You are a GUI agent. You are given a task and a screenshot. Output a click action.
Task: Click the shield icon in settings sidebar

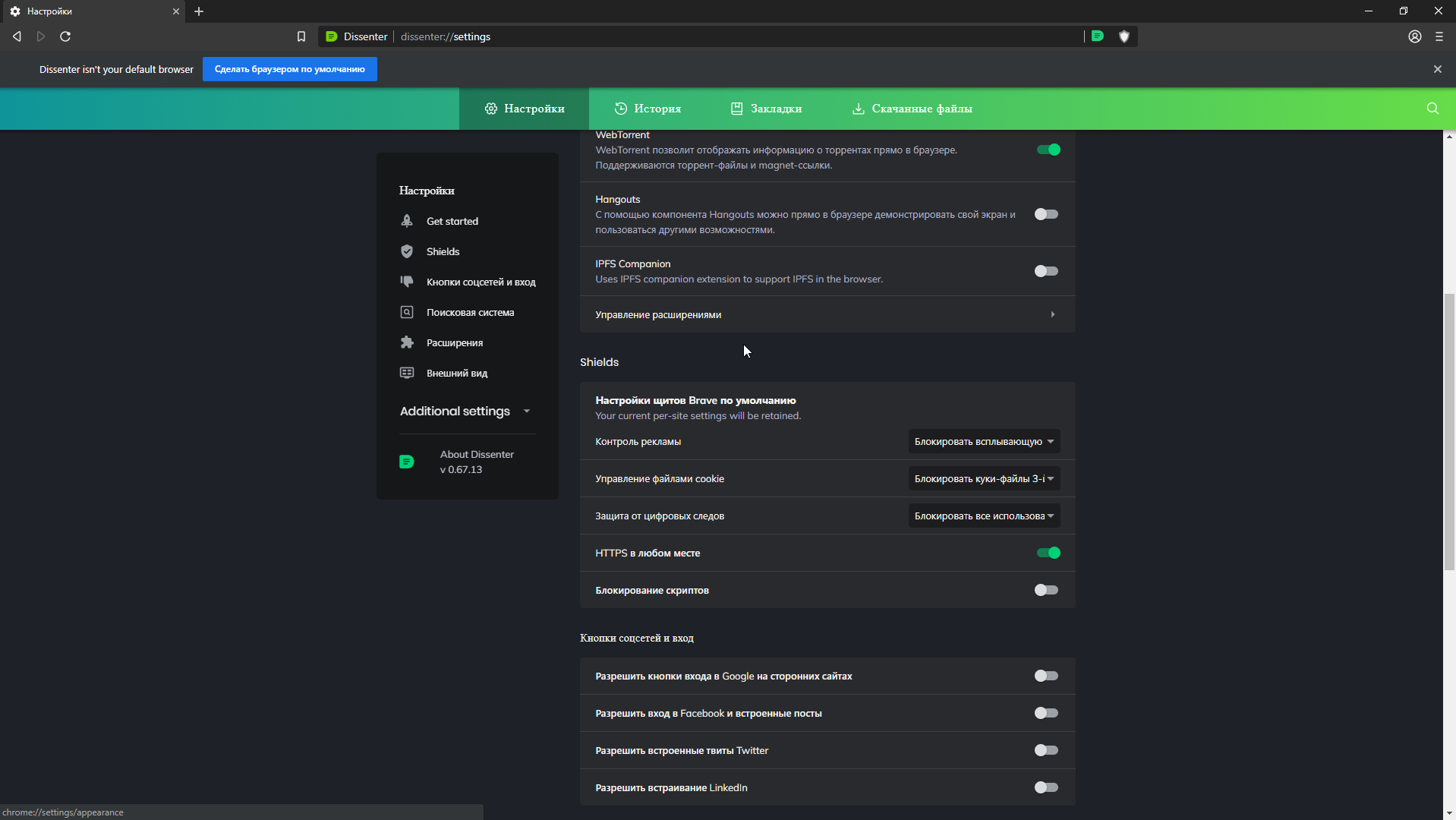(407, 251)
